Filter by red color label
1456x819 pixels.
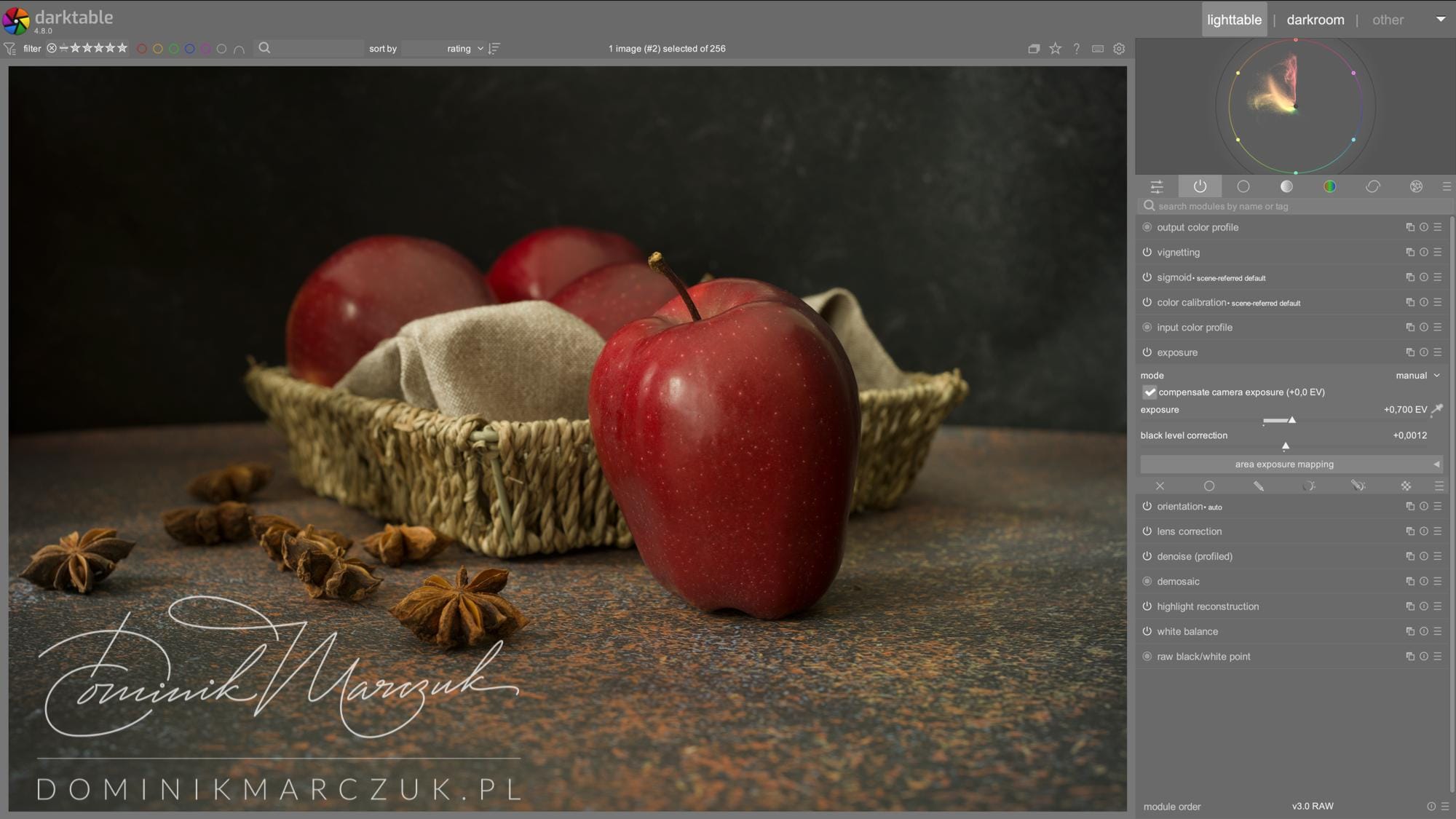pos(142,49)
